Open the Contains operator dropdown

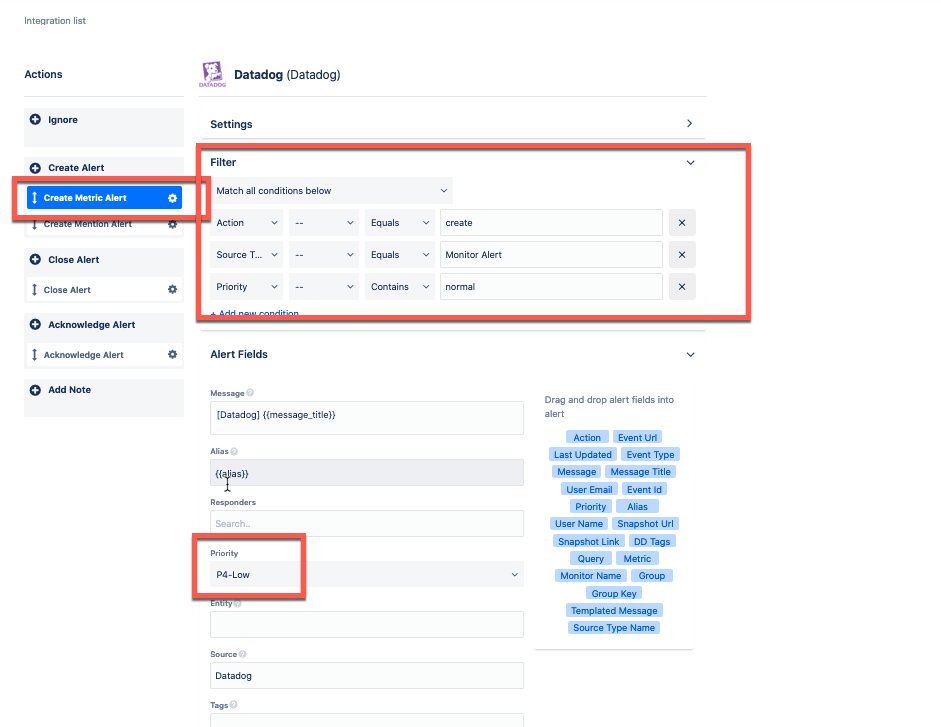tap(400, 286)
